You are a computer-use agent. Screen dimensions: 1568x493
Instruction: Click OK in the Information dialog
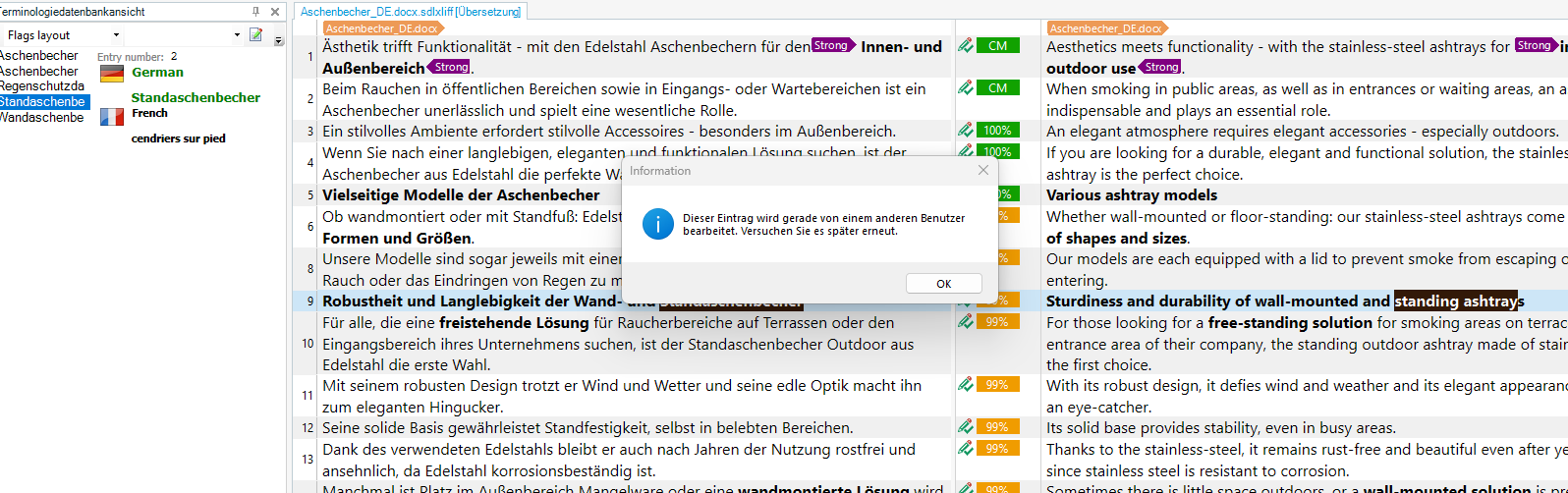pos(943,283)
